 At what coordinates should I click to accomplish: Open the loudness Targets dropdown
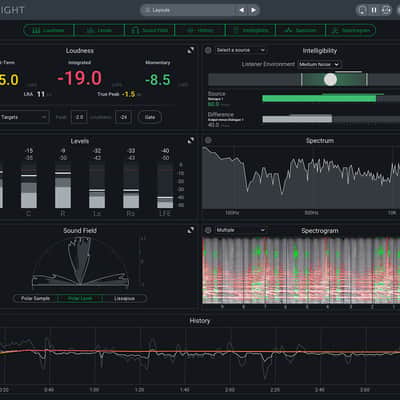click(x=24, y=117)
